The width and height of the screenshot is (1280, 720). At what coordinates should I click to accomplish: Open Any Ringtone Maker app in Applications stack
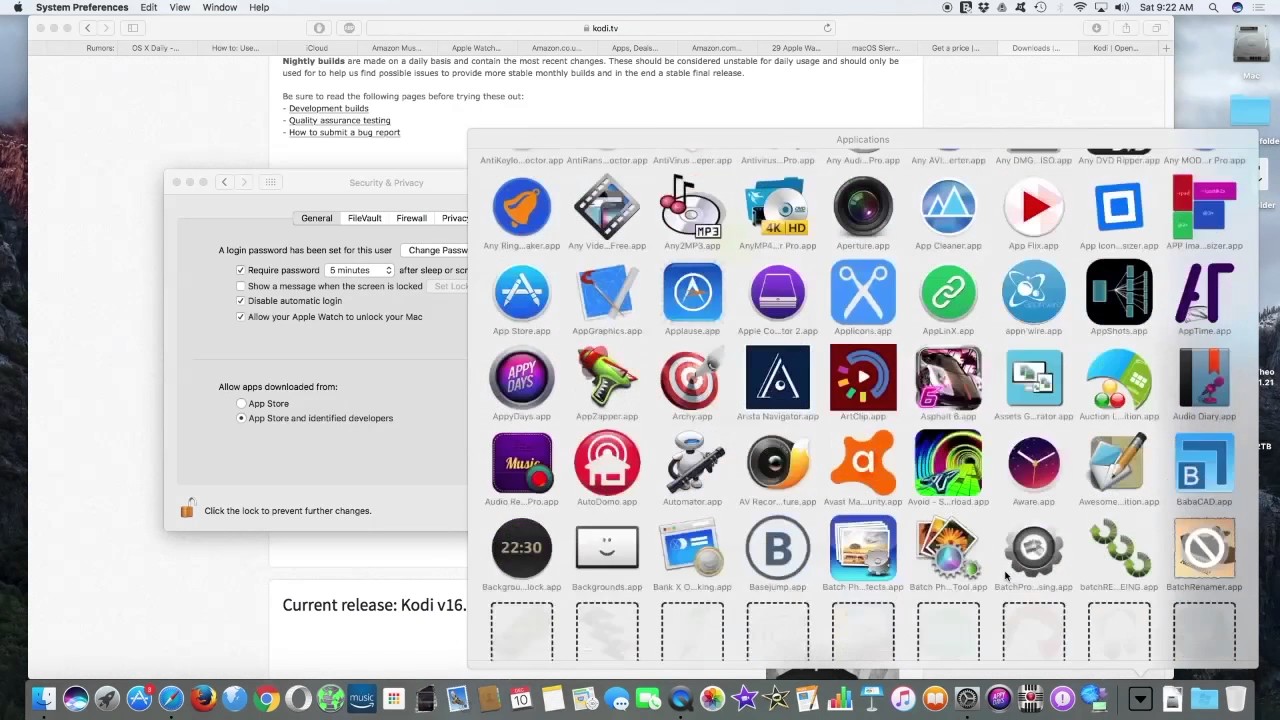521,208
